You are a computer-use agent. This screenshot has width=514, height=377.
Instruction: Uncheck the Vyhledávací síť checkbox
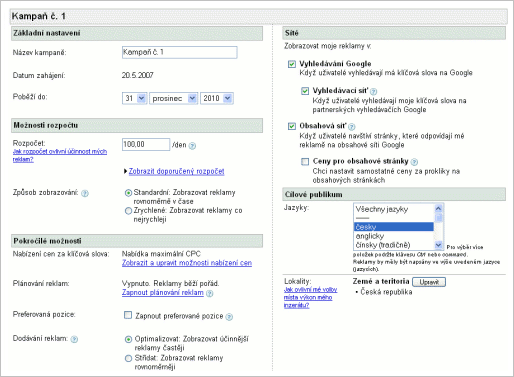(305, 91)
